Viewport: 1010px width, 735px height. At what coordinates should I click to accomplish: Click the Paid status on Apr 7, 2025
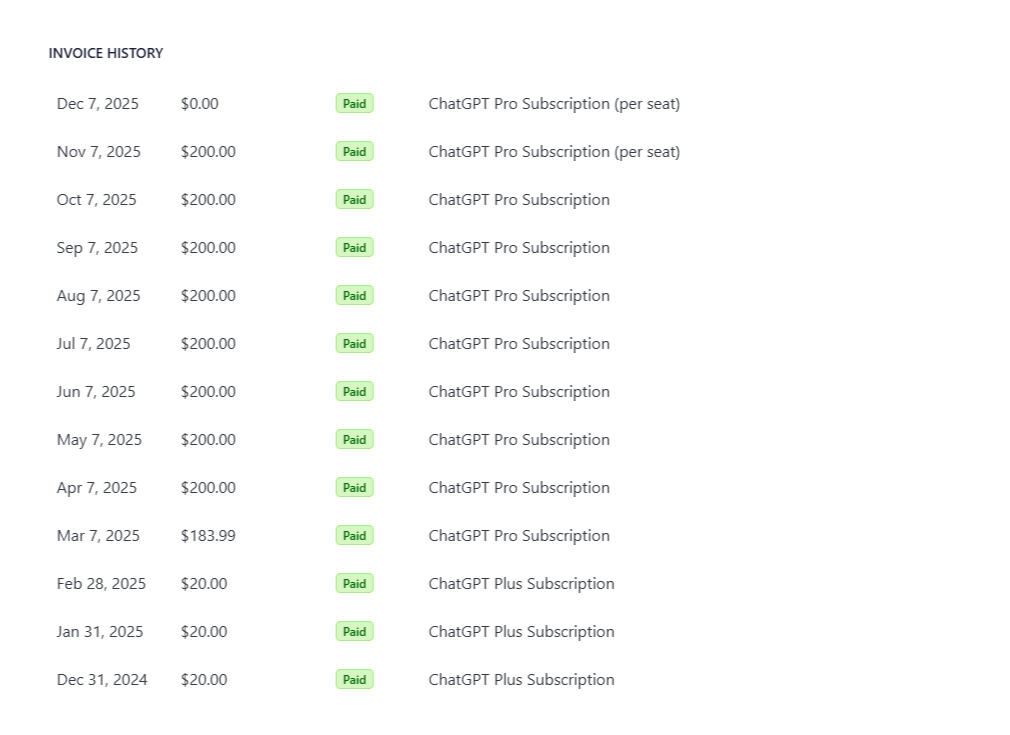[354, 488]
